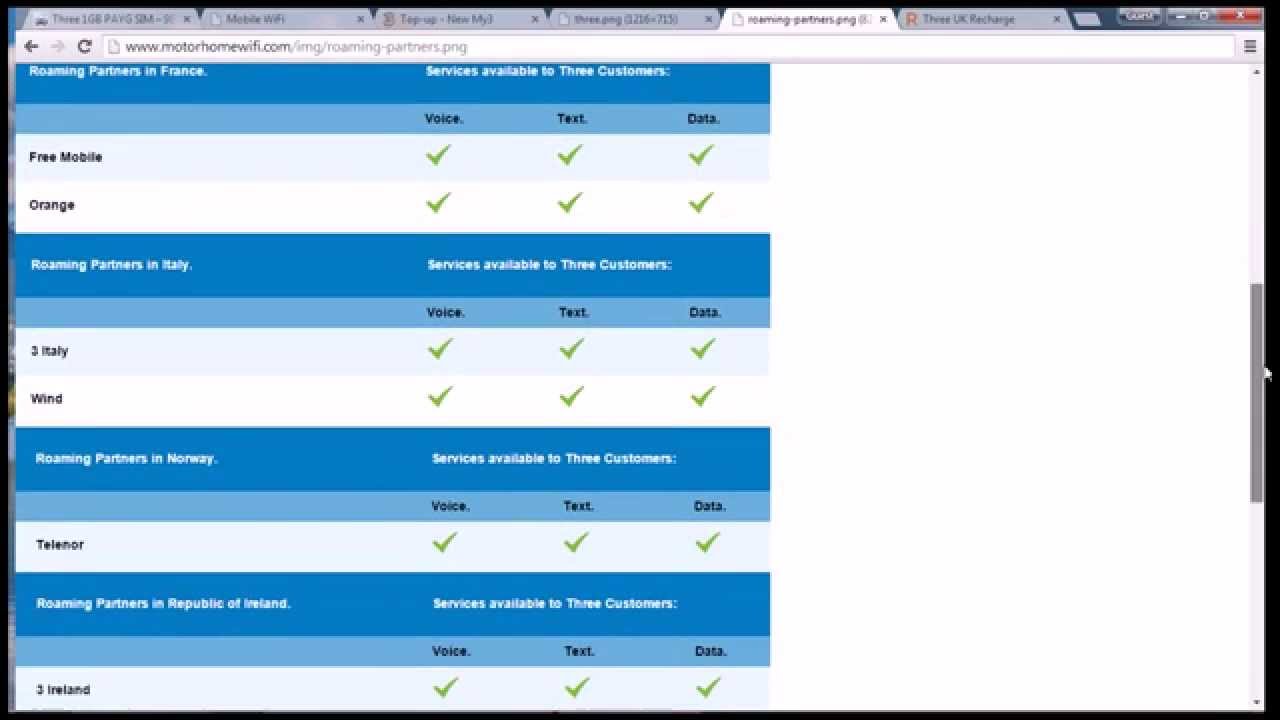The height and width of the screenshot is (720, 1280).
Task: Click 'Roaming Partners in Norway.' heading
Action: (126, 459)
